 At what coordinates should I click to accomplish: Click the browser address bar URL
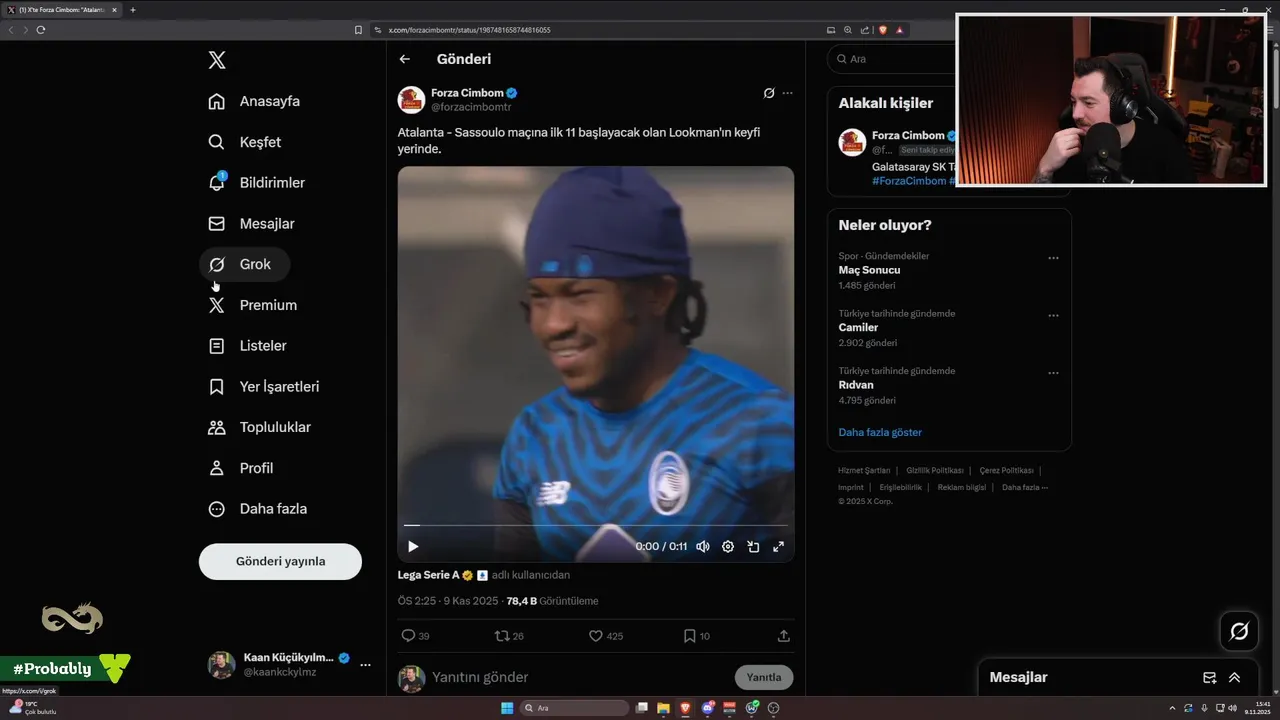(x=469, y=30)
